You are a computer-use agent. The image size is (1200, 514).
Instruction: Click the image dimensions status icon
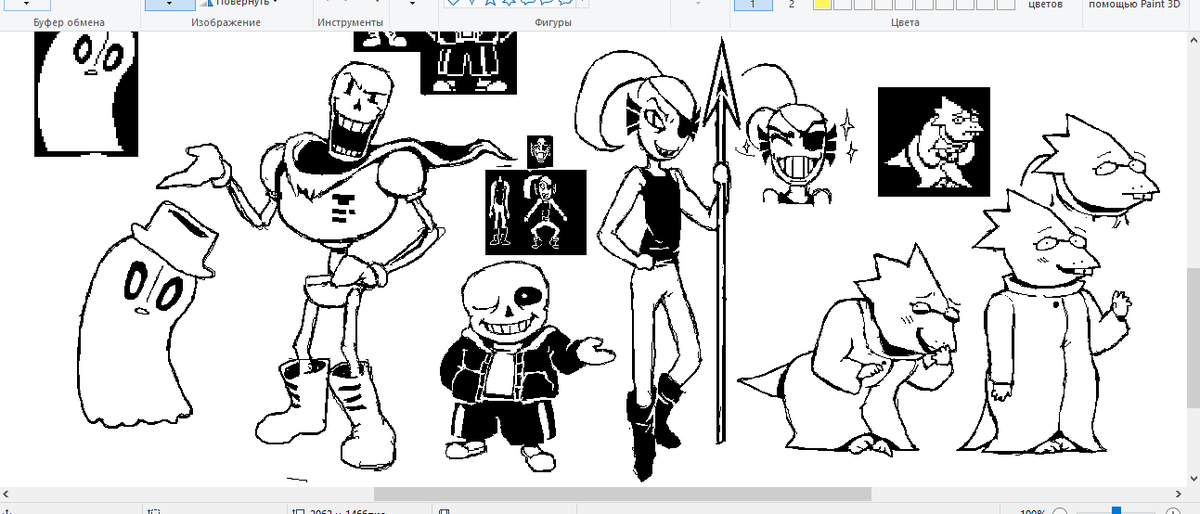click(x=297, y=510)
